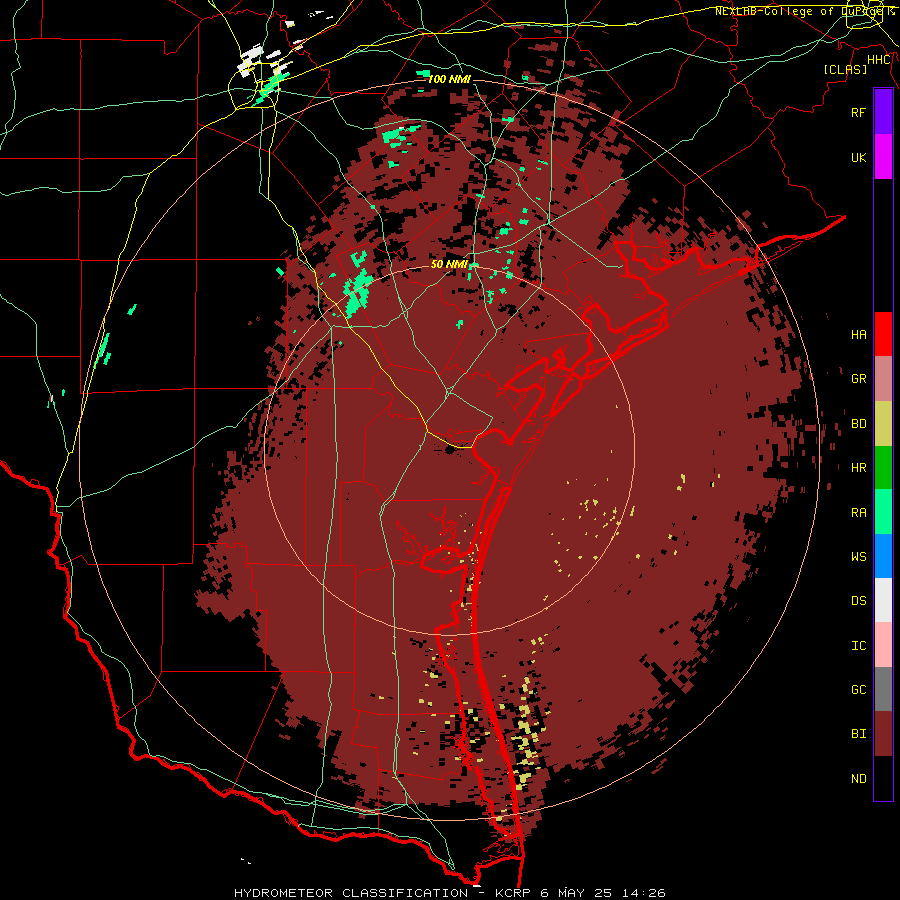Click the IC legend label
The width and height of the screenshot is (900, 900).
click(858, 646)
